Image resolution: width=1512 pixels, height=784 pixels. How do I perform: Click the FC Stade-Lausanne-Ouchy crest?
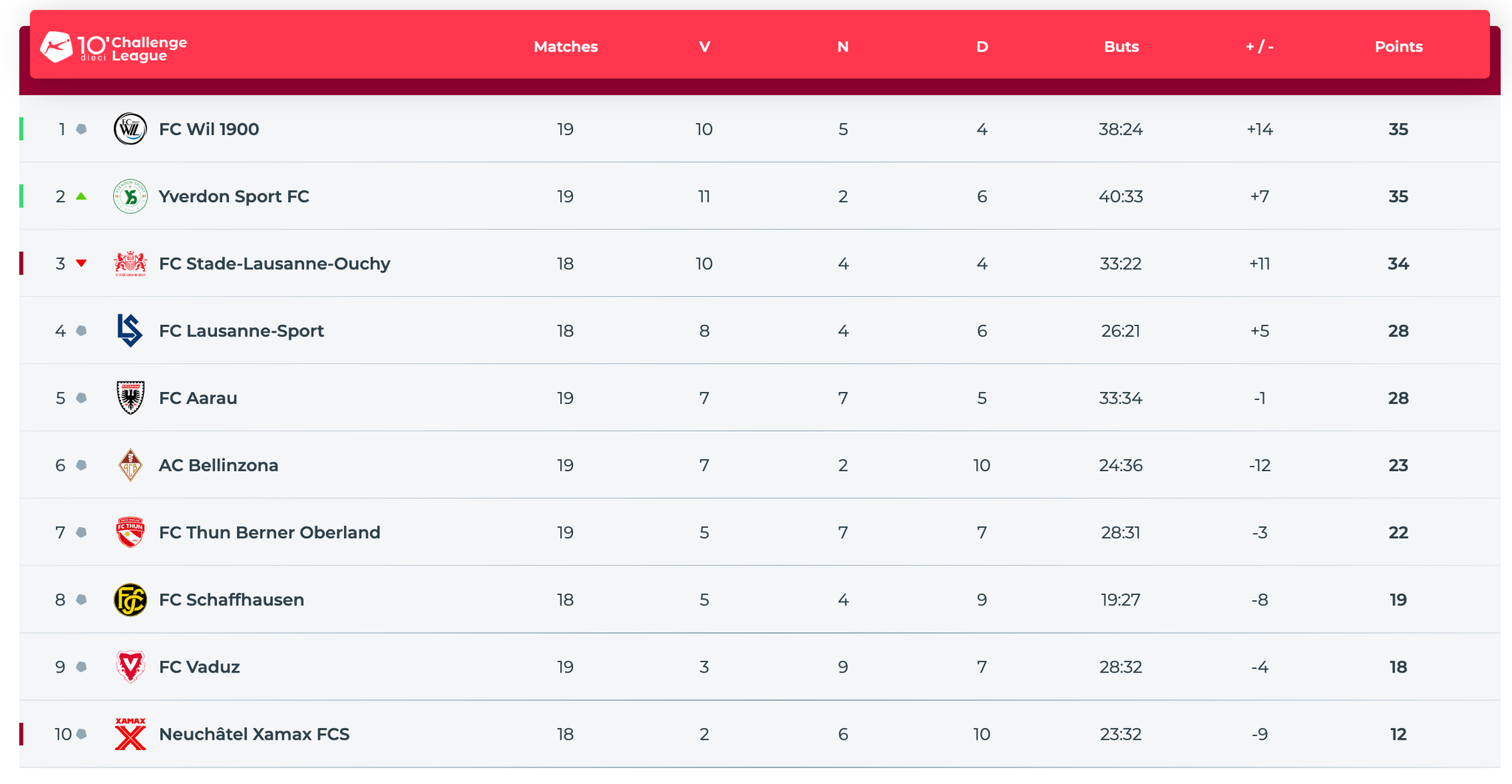coord(130,264)
